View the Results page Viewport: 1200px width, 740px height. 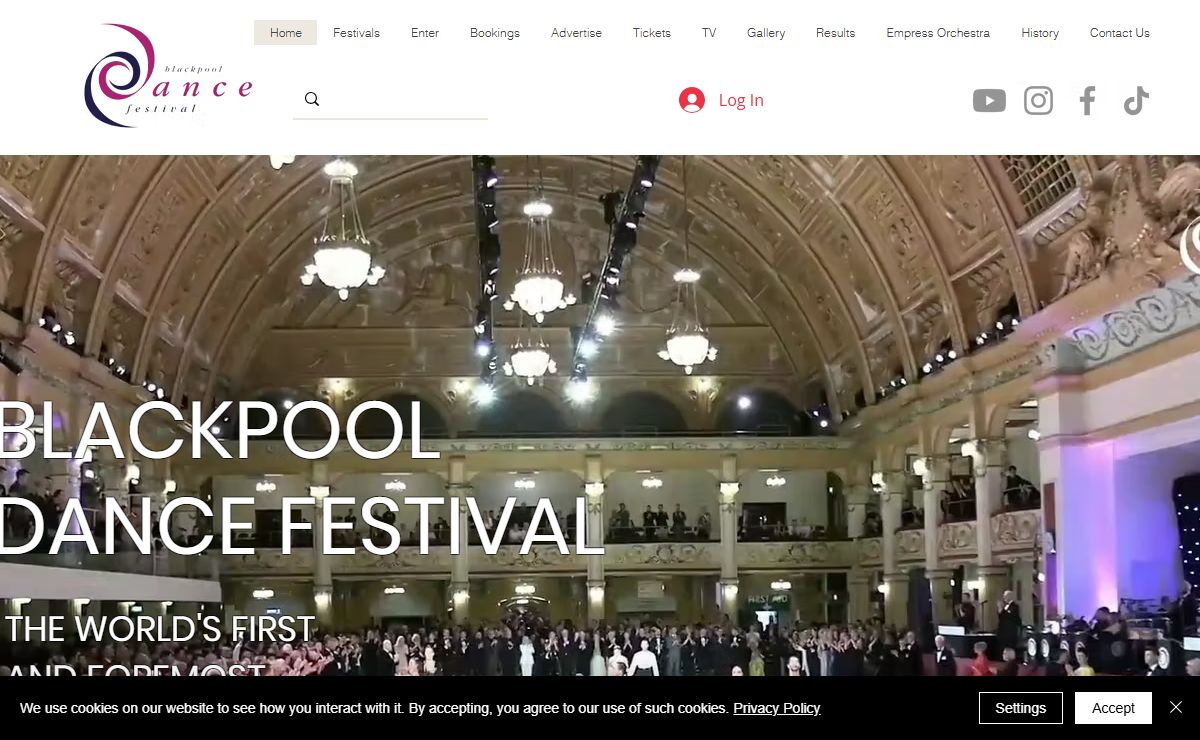[x=835, y=33]
